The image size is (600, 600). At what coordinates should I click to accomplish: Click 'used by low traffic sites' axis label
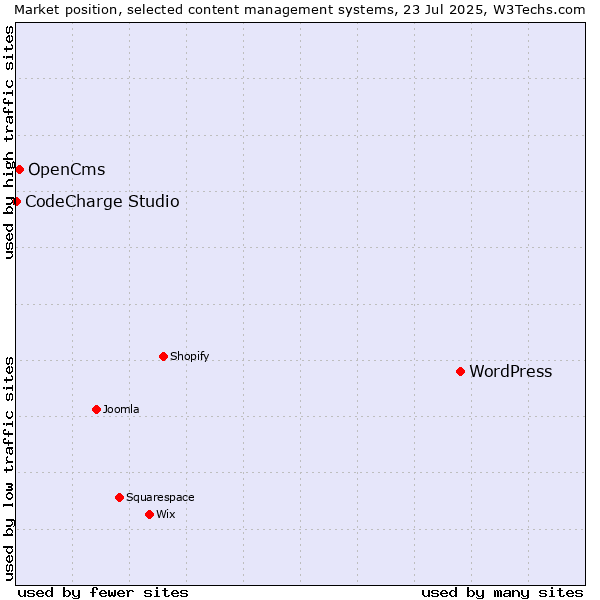click(x=8, y=469)
